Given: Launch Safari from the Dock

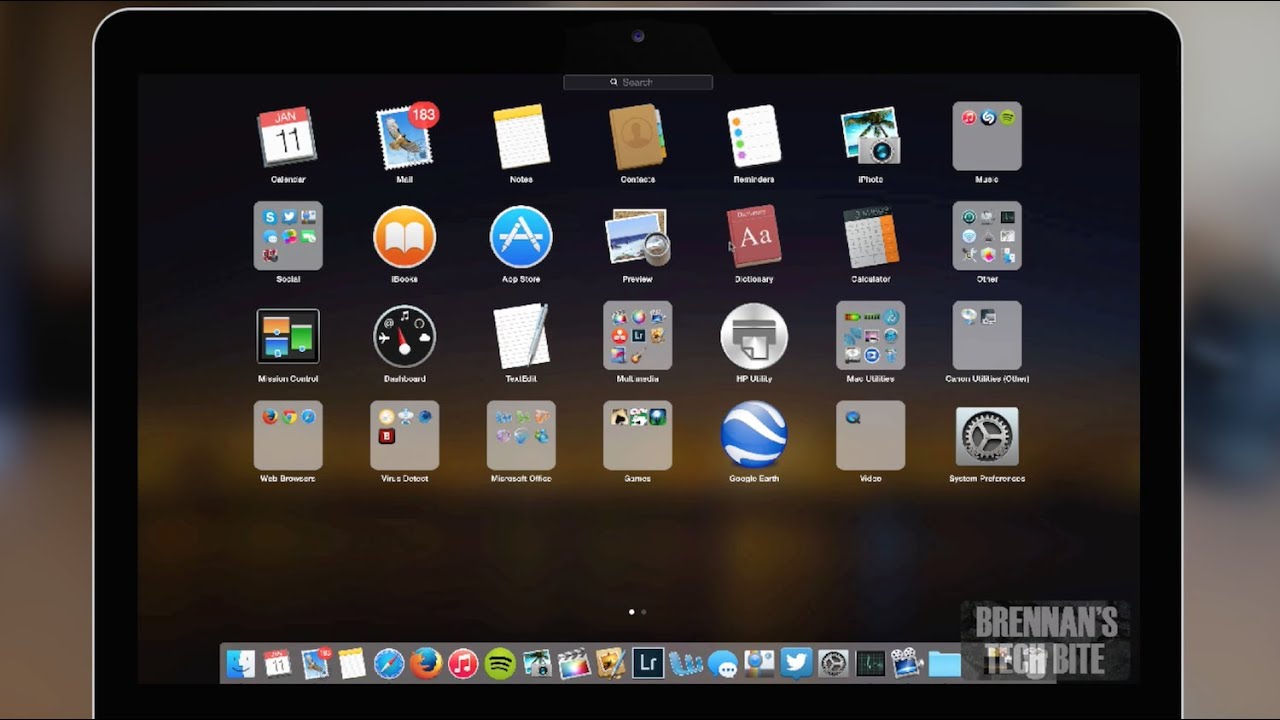Looking at the screenshot, I should pyautogui.click(x=389, y=663).
